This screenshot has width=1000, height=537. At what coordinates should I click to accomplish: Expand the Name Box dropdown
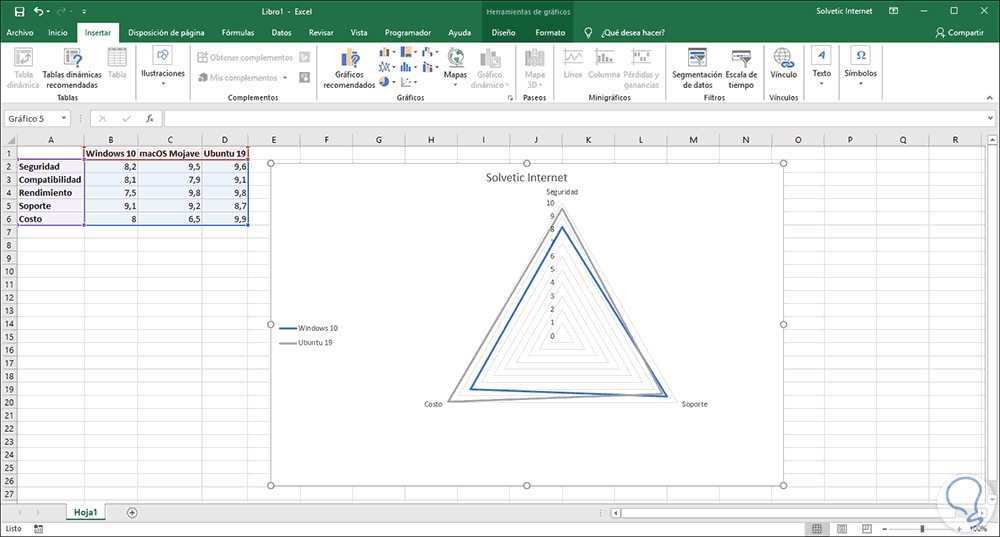pos(64,119)
